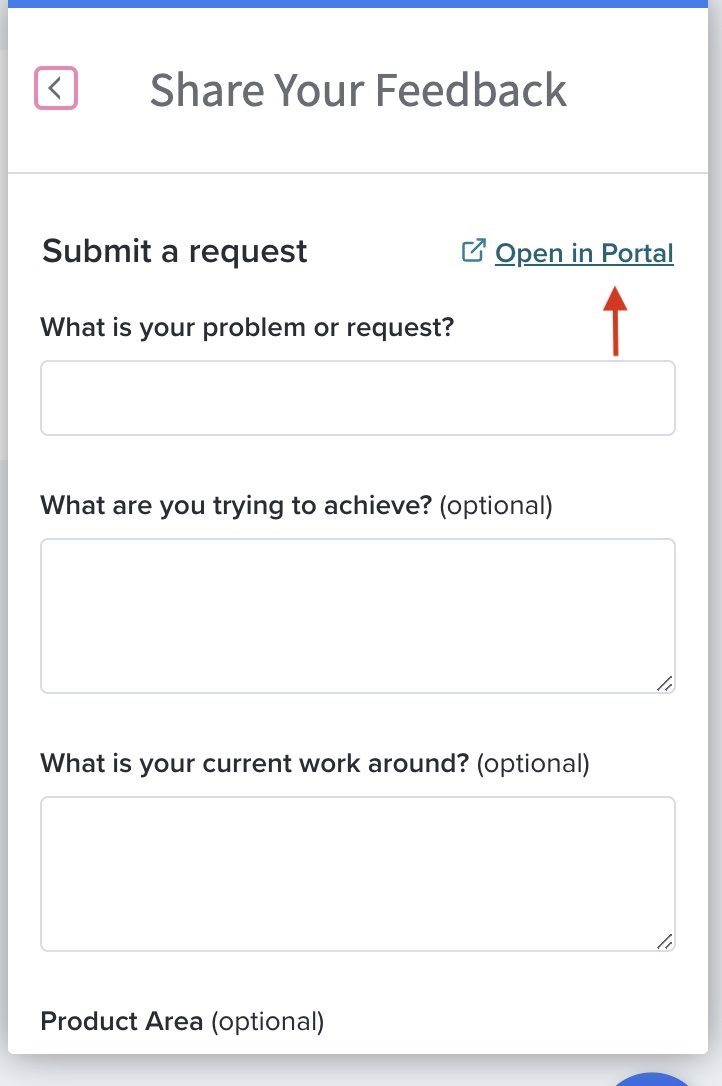Click the What is your problem or request label

point(247,327)
